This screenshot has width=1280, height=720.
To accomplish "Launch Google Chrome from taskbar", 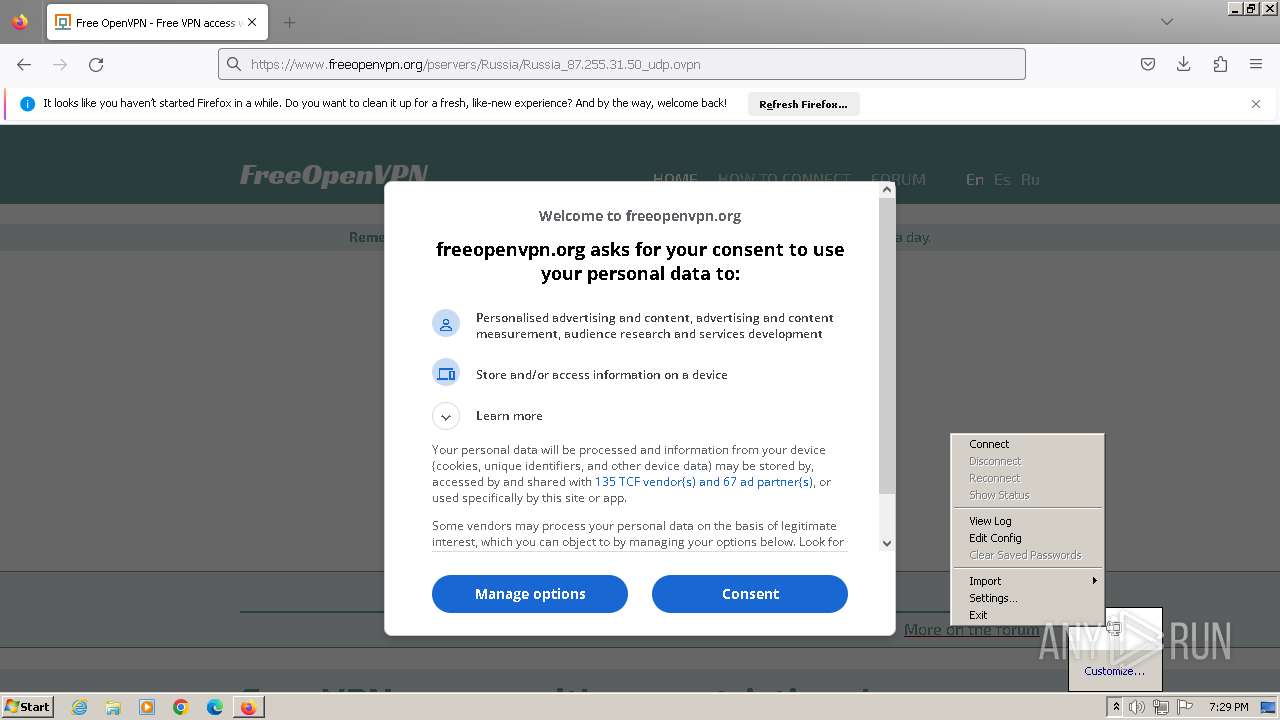I will point(181,707).
